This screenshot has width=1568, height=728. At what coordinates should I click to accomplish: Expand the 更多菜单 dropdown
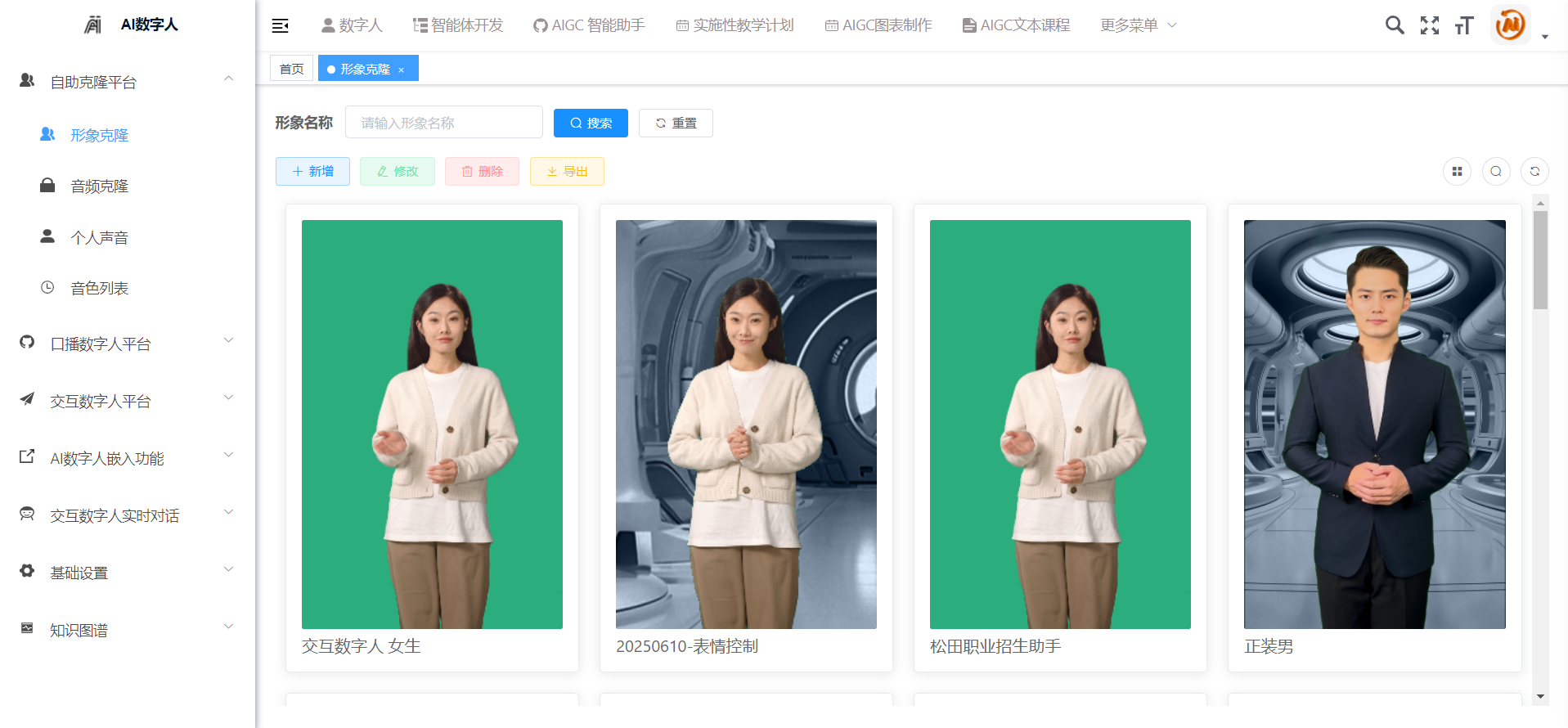pyautogui.click(x=1139, y=25)
